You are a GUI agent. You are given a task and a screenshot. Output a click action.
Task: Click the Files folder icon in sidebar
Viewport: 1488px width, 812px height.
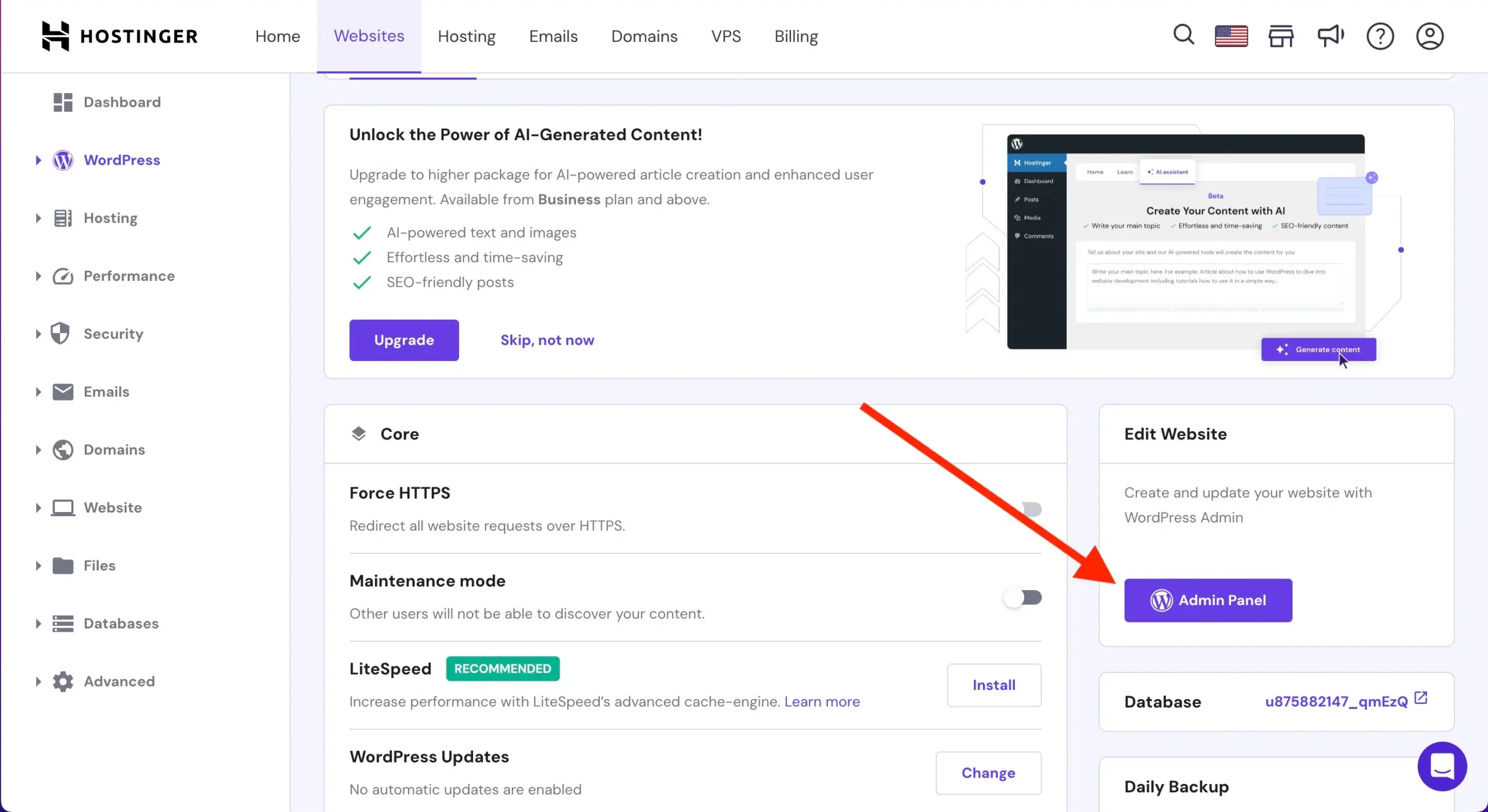63,566
